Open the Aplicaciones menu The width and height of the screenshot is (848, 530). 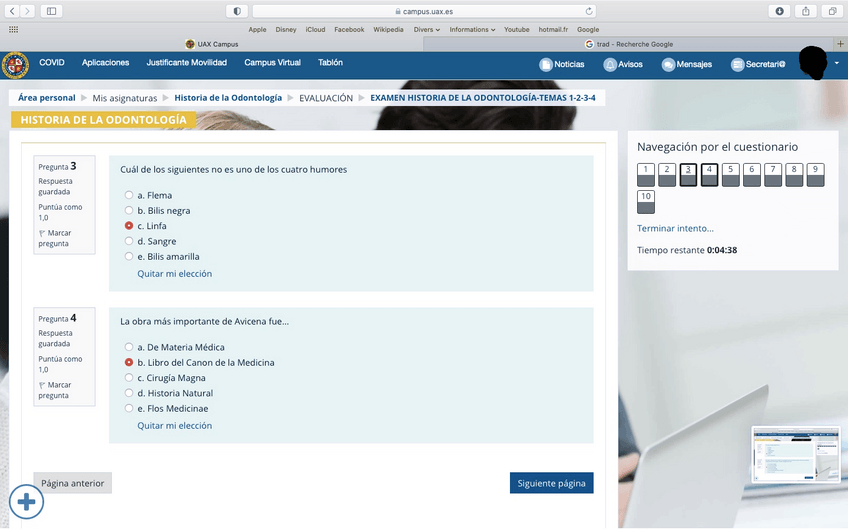105,63
